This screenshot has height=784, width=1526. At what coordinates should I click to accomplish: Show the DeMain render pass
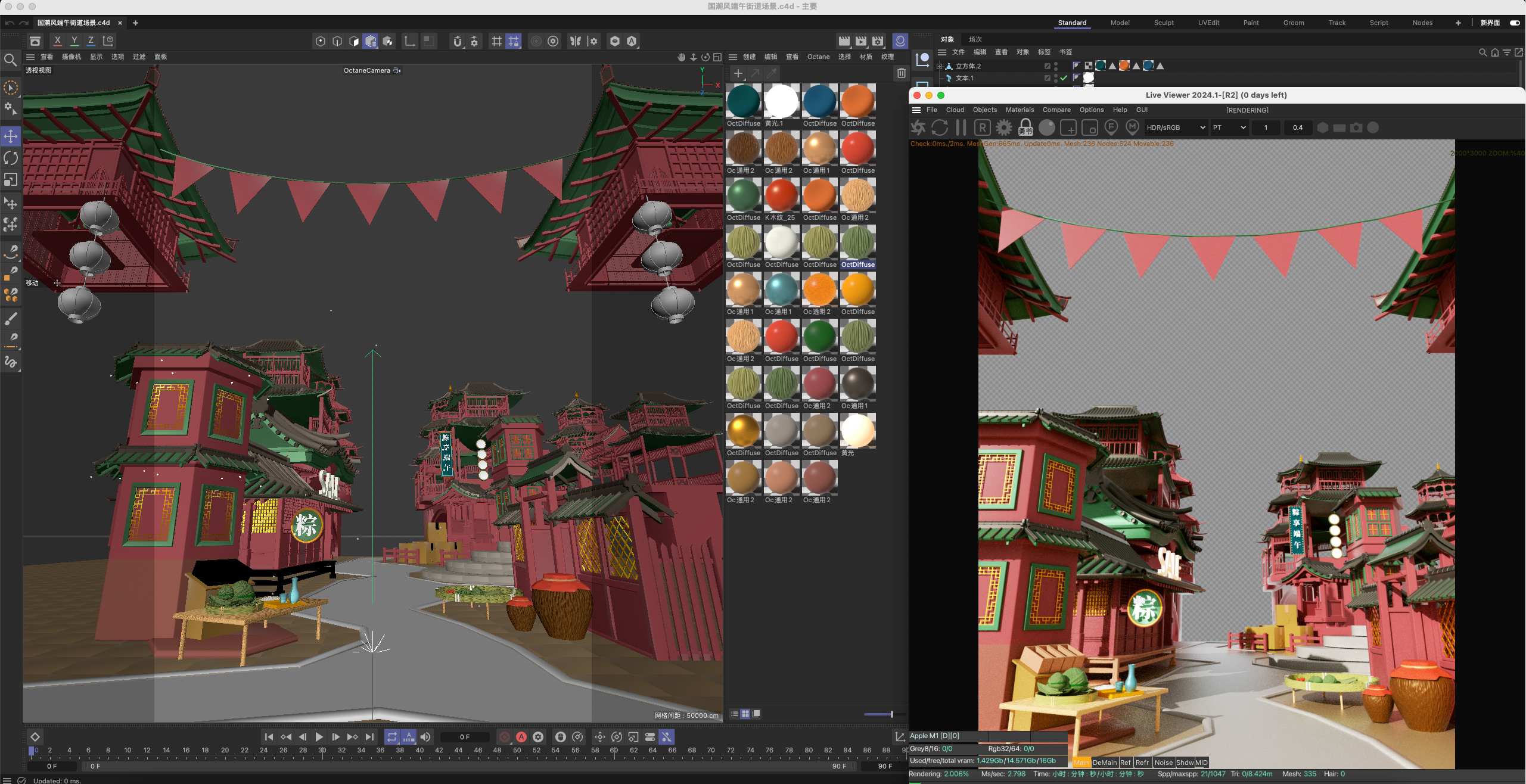click(1104, 763)
